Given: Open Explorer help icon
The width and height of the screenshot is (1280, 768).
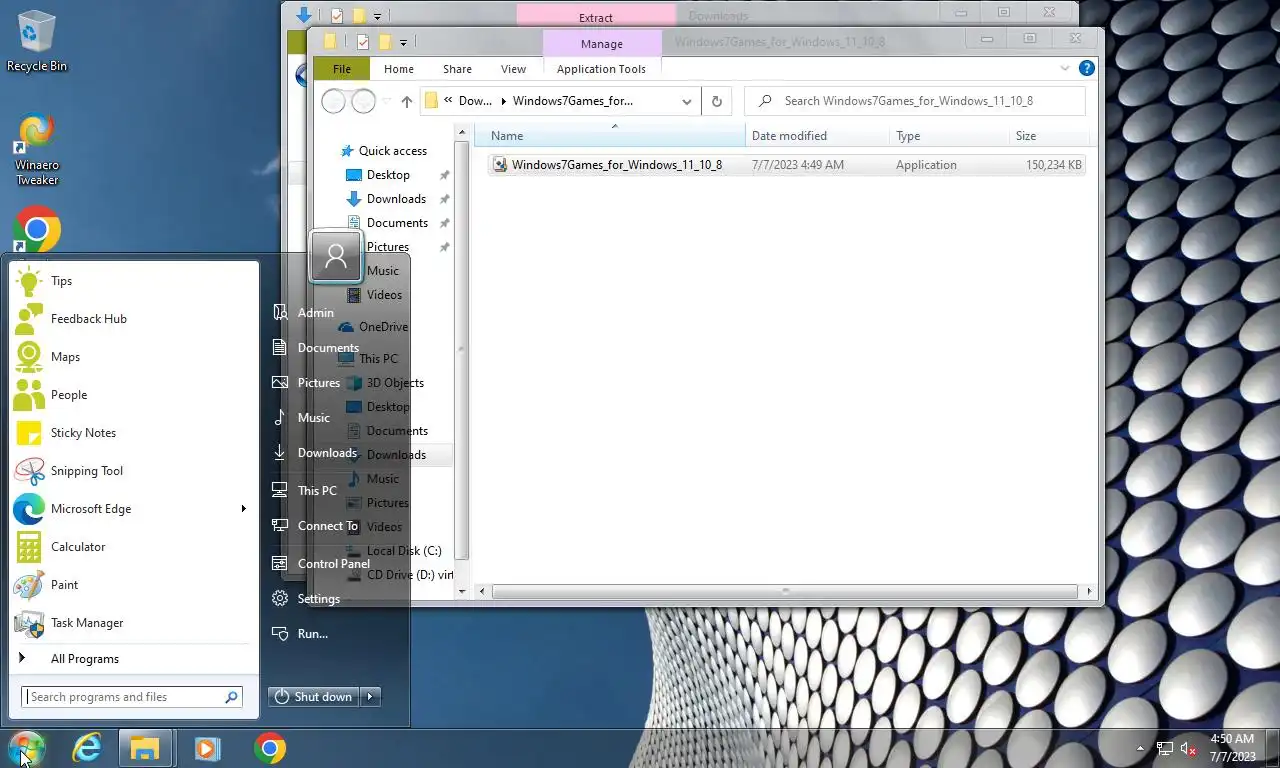Looking at the screenshot, I should (x=1086, y=69).
